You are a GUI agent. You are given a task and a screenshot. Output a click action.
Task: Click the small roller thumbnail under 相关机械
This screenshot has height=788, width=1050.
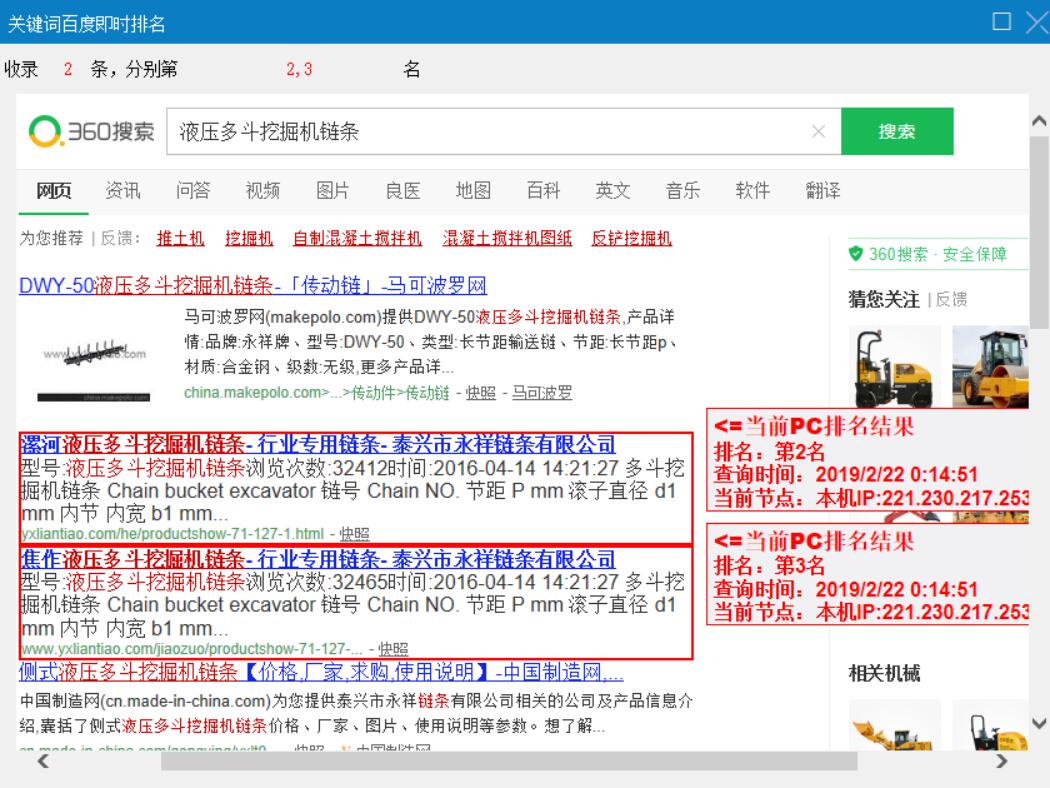pyautogui.click(x=990, y=725)
